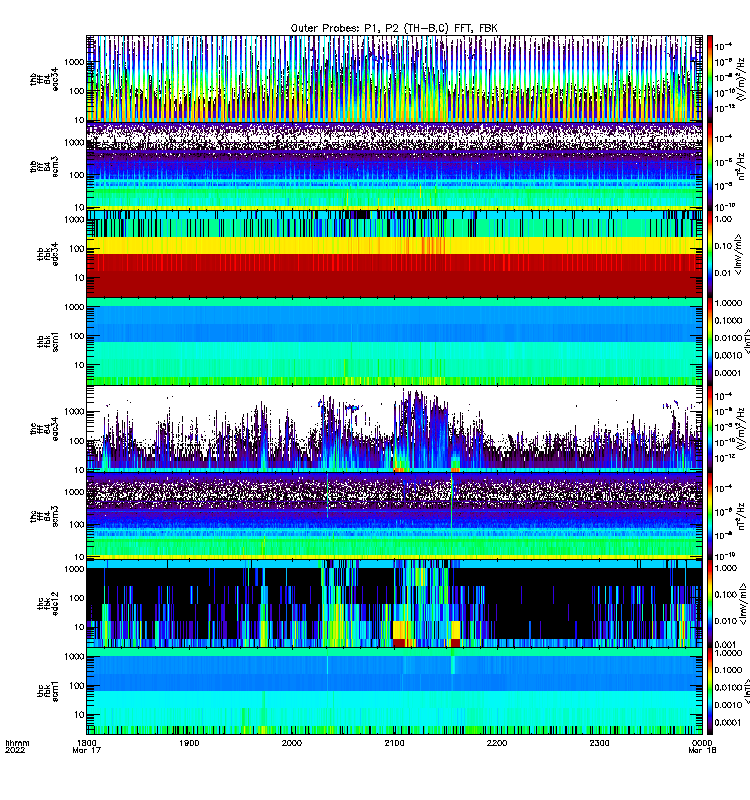This screenshot has width=750, height=800.
Task: Click the thb fbk scm1 panel color bar
Action: [710, 341]
